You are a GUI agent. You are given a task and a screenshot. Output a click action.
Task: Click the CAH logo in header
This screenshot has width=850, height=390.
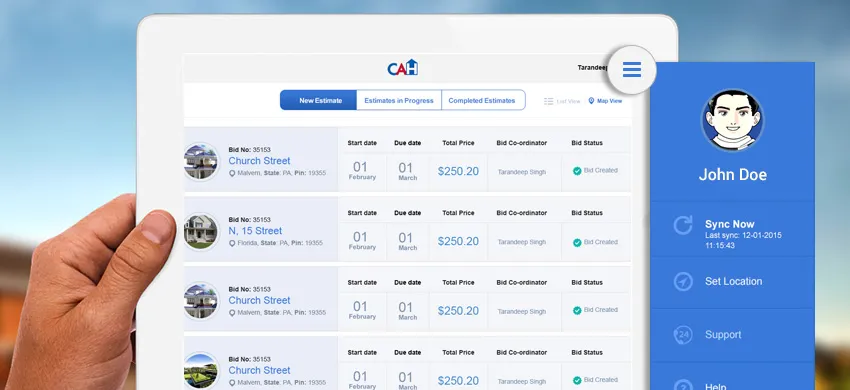403,68
